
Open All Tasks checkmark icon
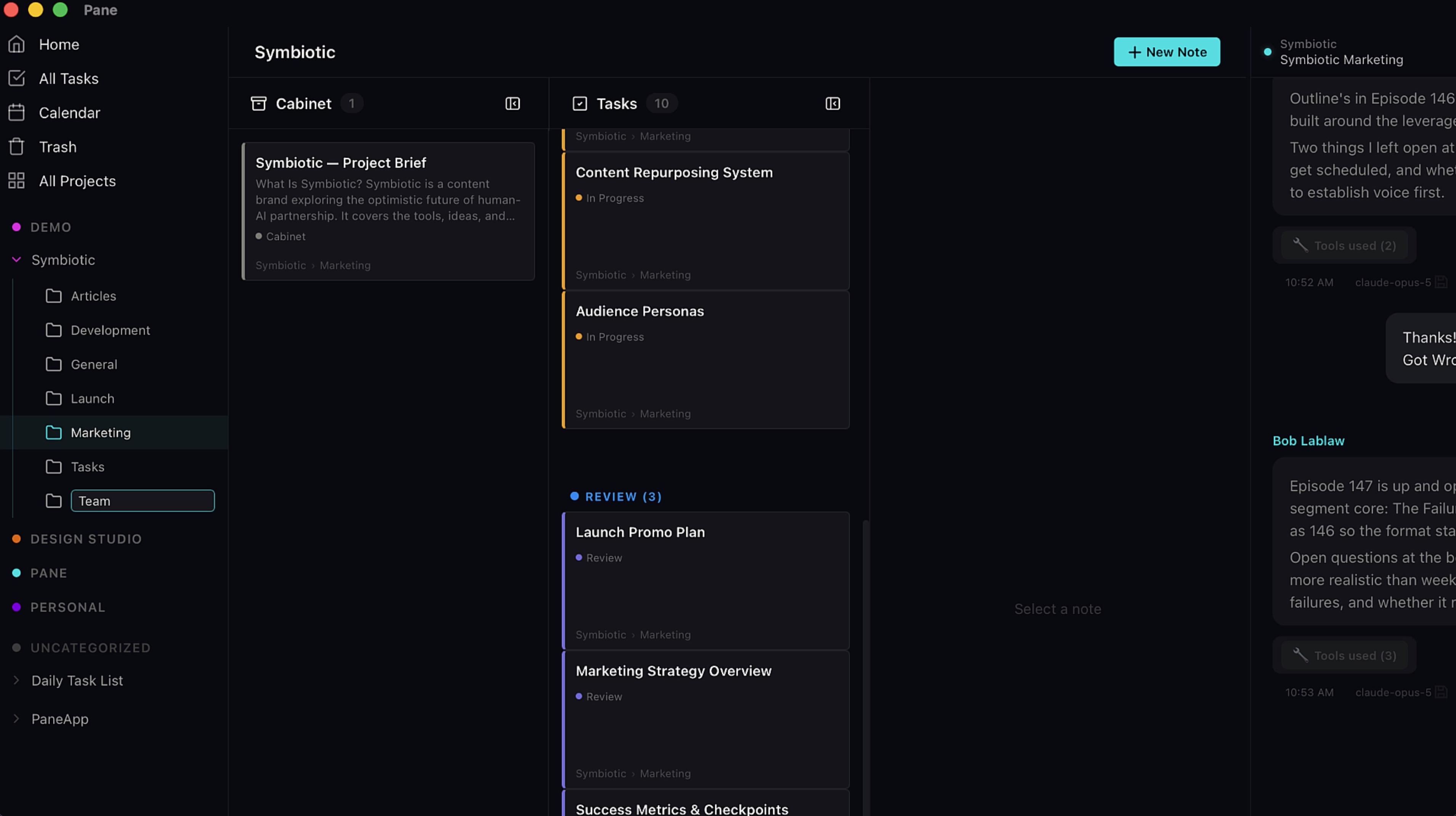click(16, 78)
